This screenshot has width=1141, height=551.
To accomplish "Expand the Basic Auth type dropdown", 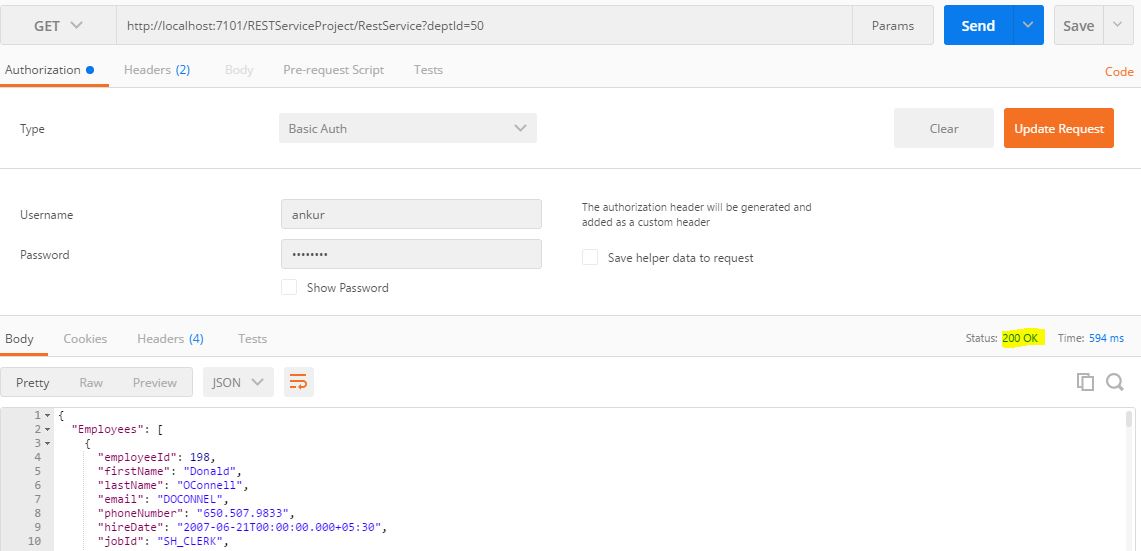I will click(x=407, y=129).
